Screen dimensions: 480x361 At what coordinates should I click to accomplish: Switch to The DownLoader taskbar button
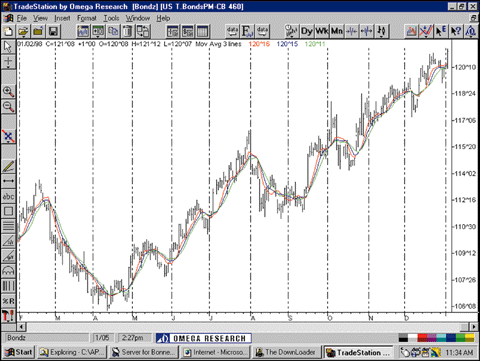point(286,352)
